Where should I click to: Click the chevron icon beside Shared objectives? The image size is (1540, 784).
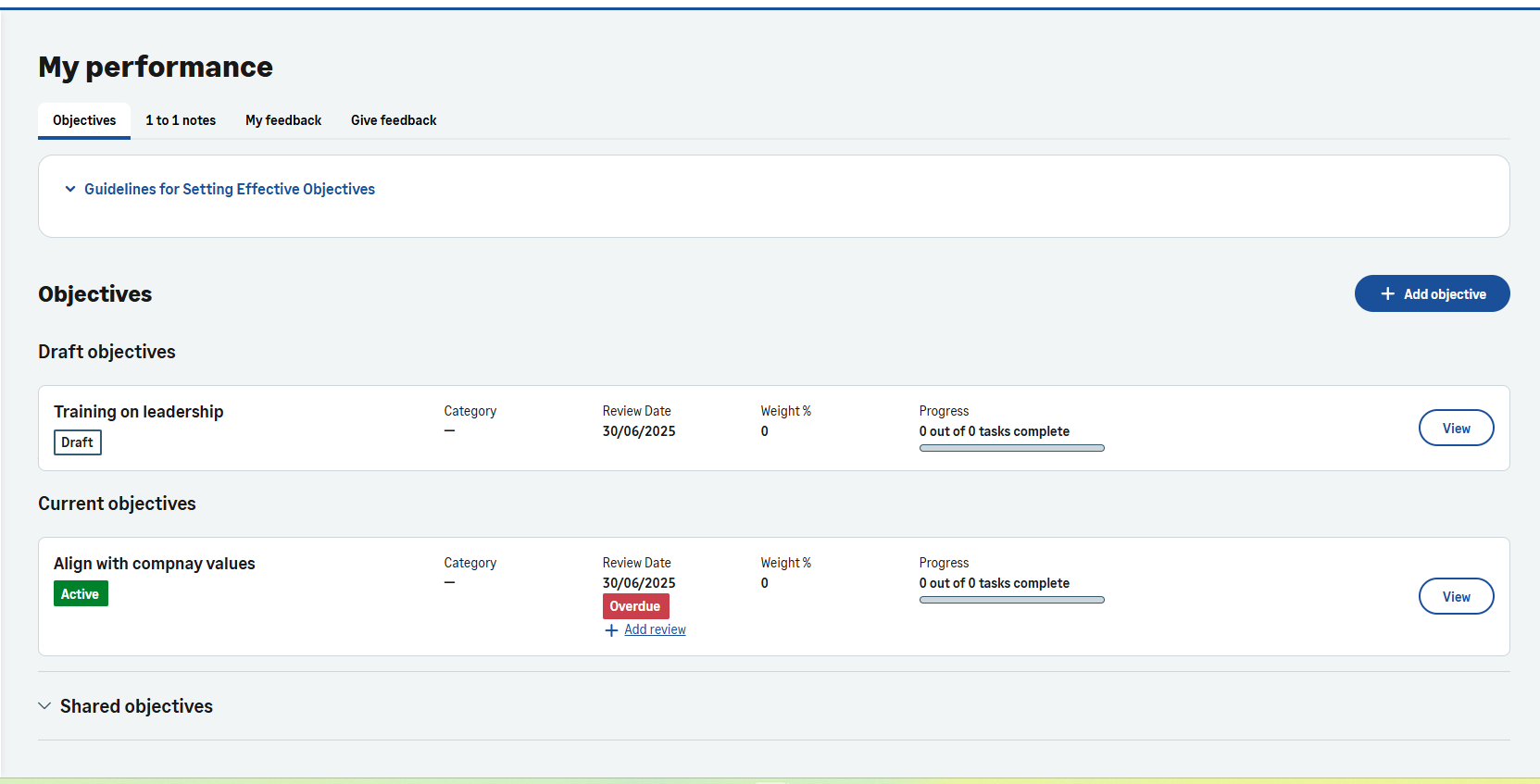point(44,705)
